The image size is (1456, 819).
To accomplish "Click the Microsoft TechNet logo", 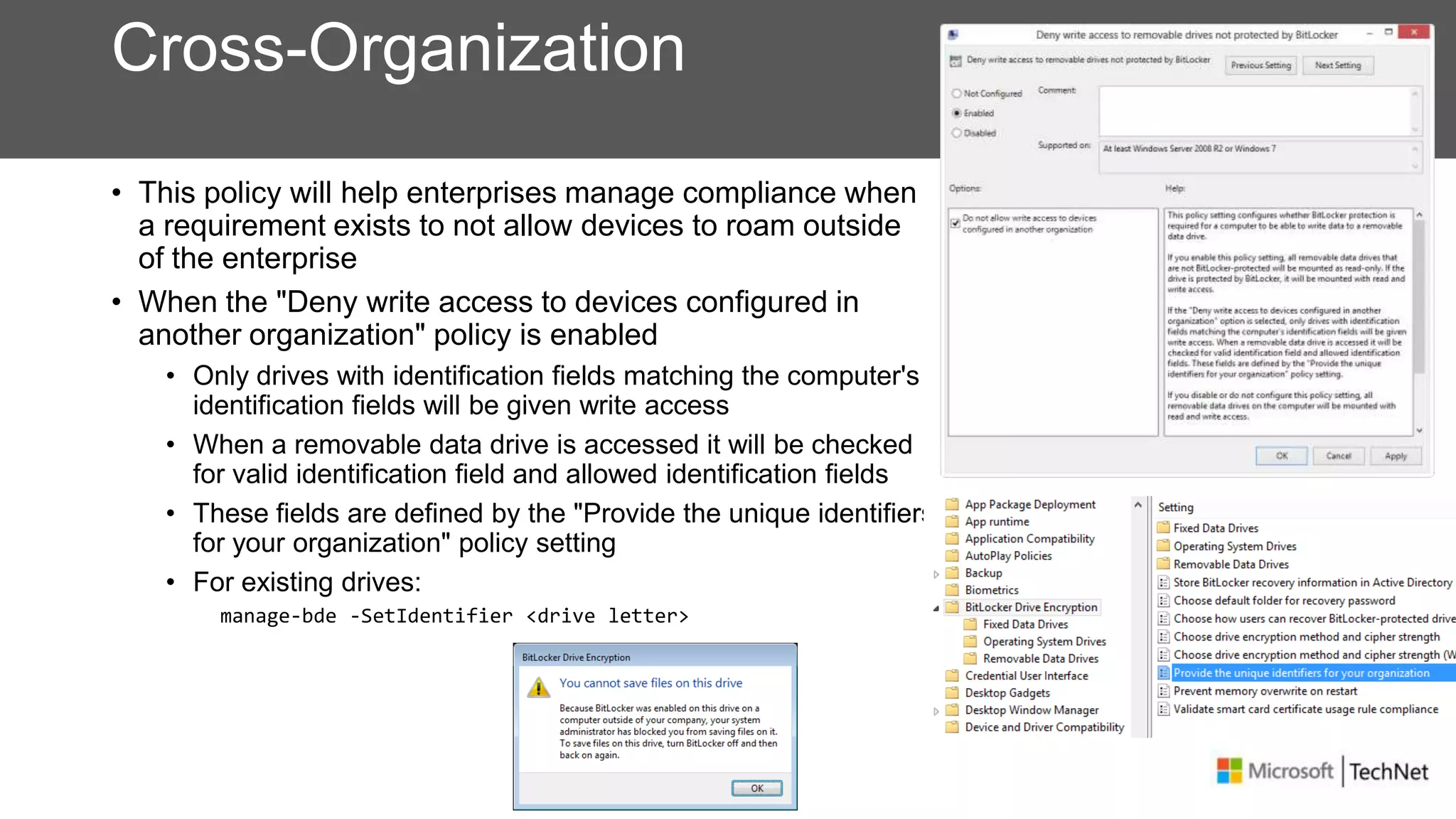I will coord(1322,771).
